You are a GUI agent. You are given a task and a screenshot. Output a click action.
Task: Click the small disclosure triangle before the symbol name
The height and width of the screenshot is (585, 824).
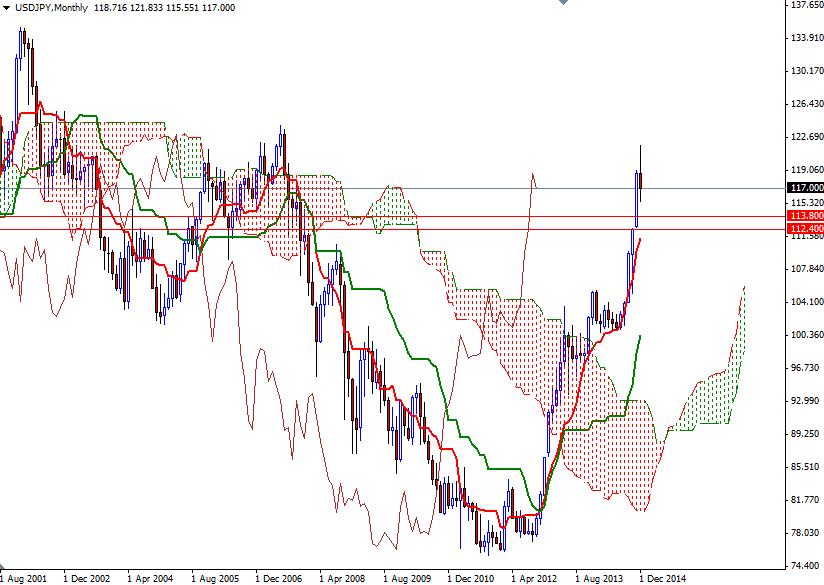[x=6, y=7]
